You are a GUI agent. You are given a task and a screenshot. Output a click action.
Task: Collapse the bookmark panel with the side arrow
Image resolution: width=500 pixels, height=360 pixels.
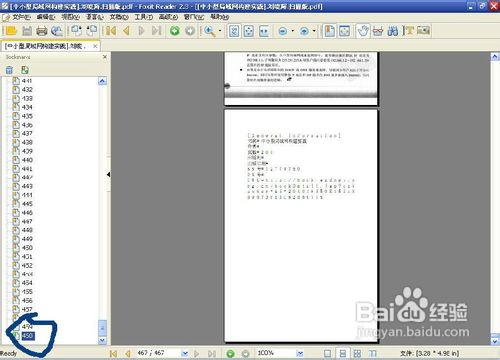click(x=109, y=174)
